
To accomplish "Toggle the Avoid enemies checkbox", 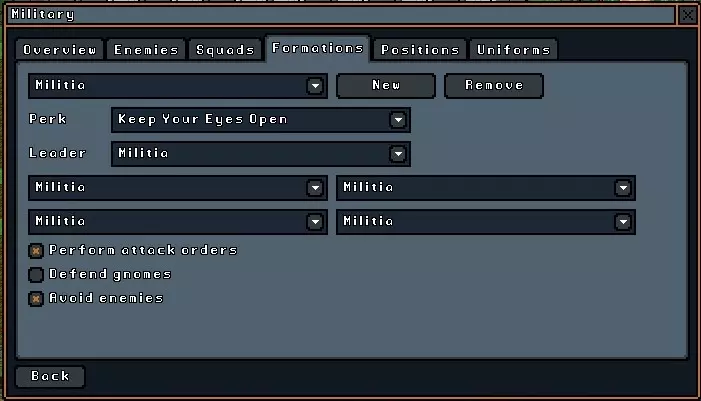I will [x=36, y=299].
